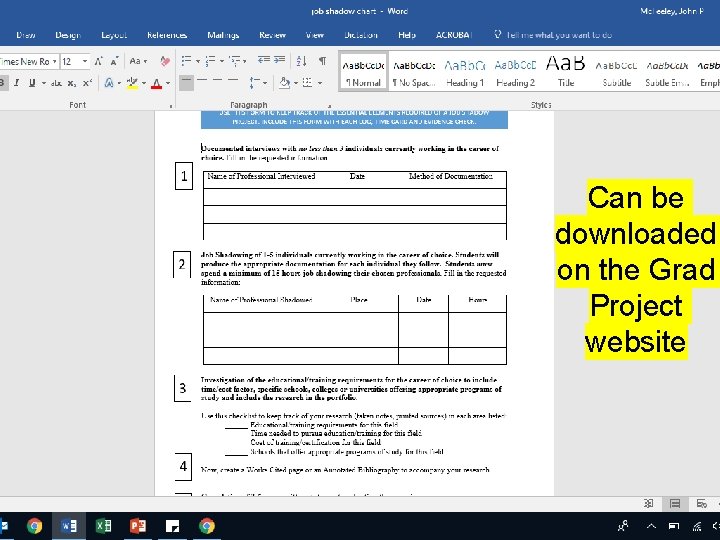Toggle Align Left paragraph alignment
This screenshot has height=540, width=720.
pyautogui.click(x=186, y=83)
